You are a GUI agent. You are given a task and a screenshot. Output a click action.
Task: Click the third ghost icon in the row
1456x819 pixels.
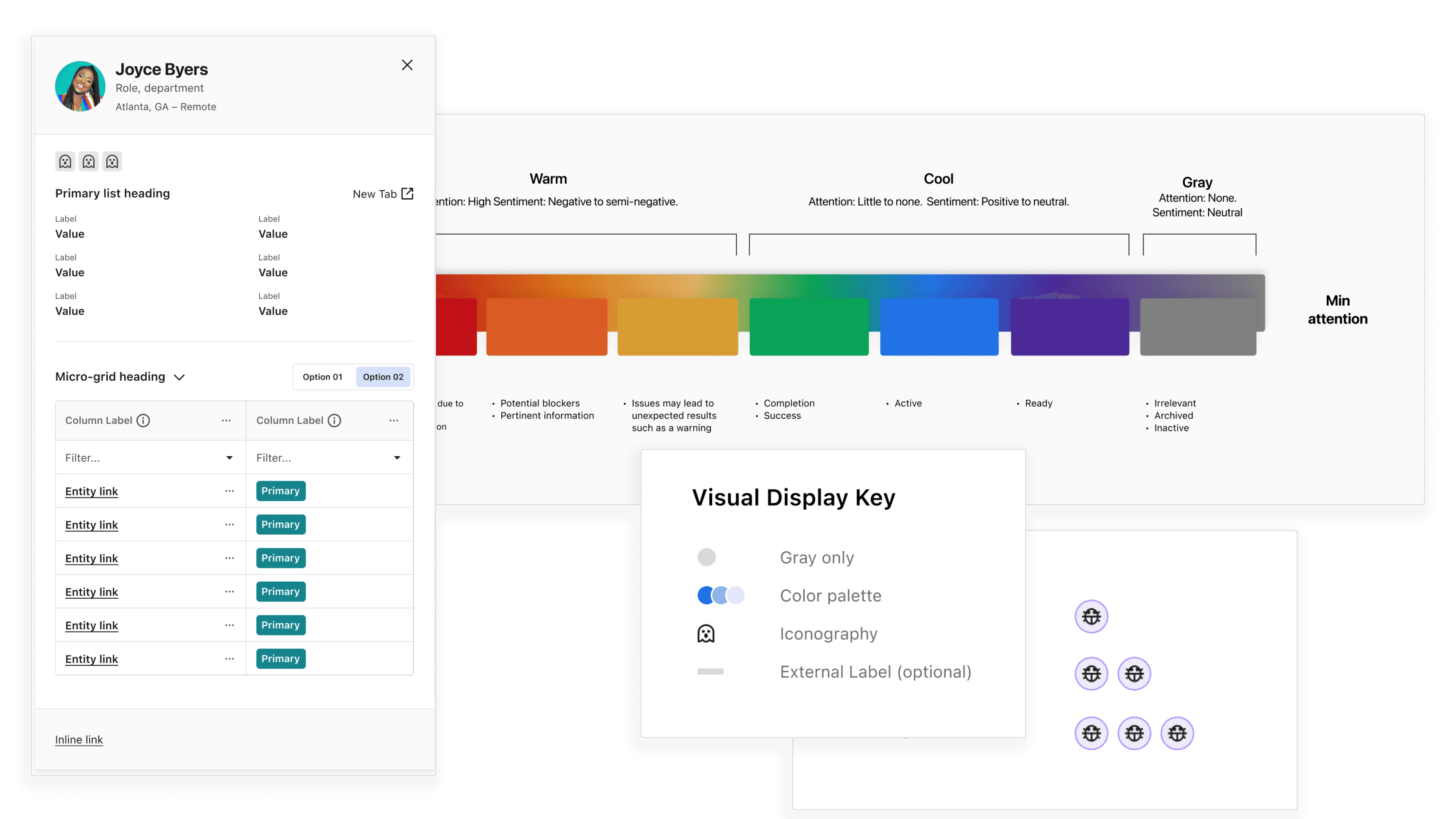112,161
